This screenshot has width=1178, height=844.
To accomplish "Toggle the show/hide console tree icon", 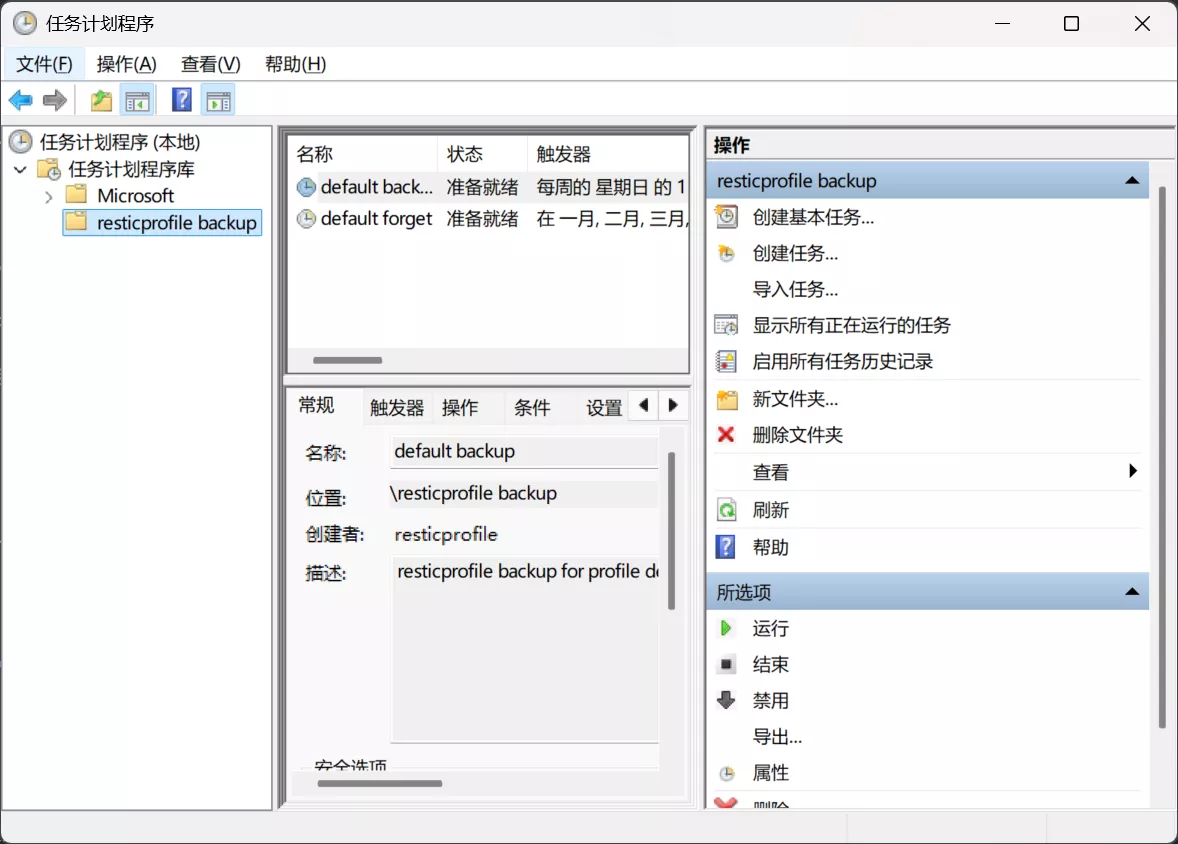I will point(137,101).
